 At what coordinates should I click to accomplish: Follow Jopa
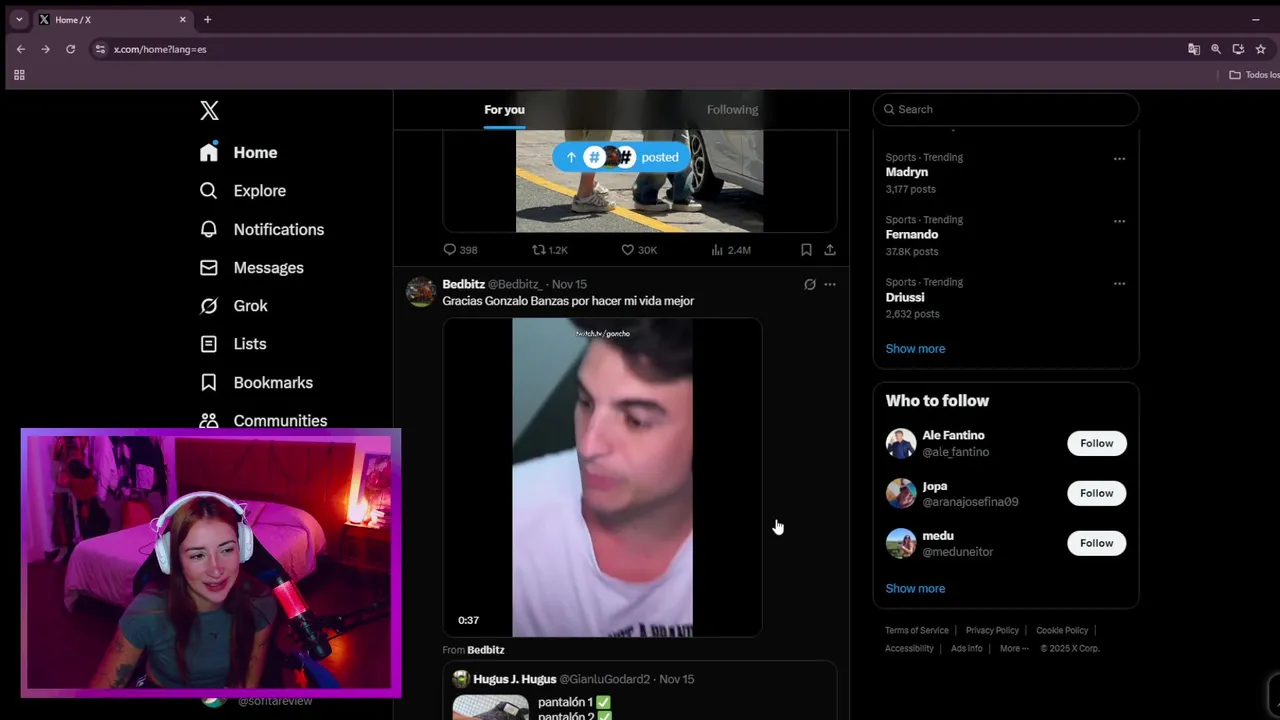point(1096,493)
